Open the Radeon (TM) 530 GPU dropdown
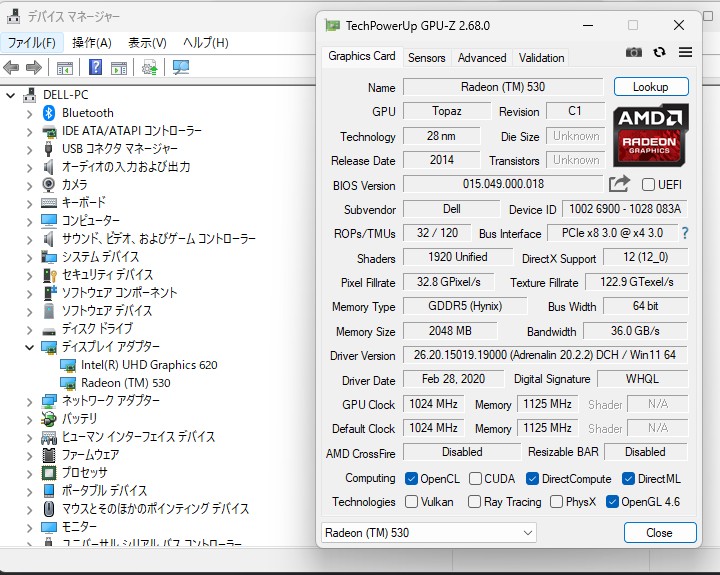Viewport: 720px width, 575px height. tap(429, 533)
